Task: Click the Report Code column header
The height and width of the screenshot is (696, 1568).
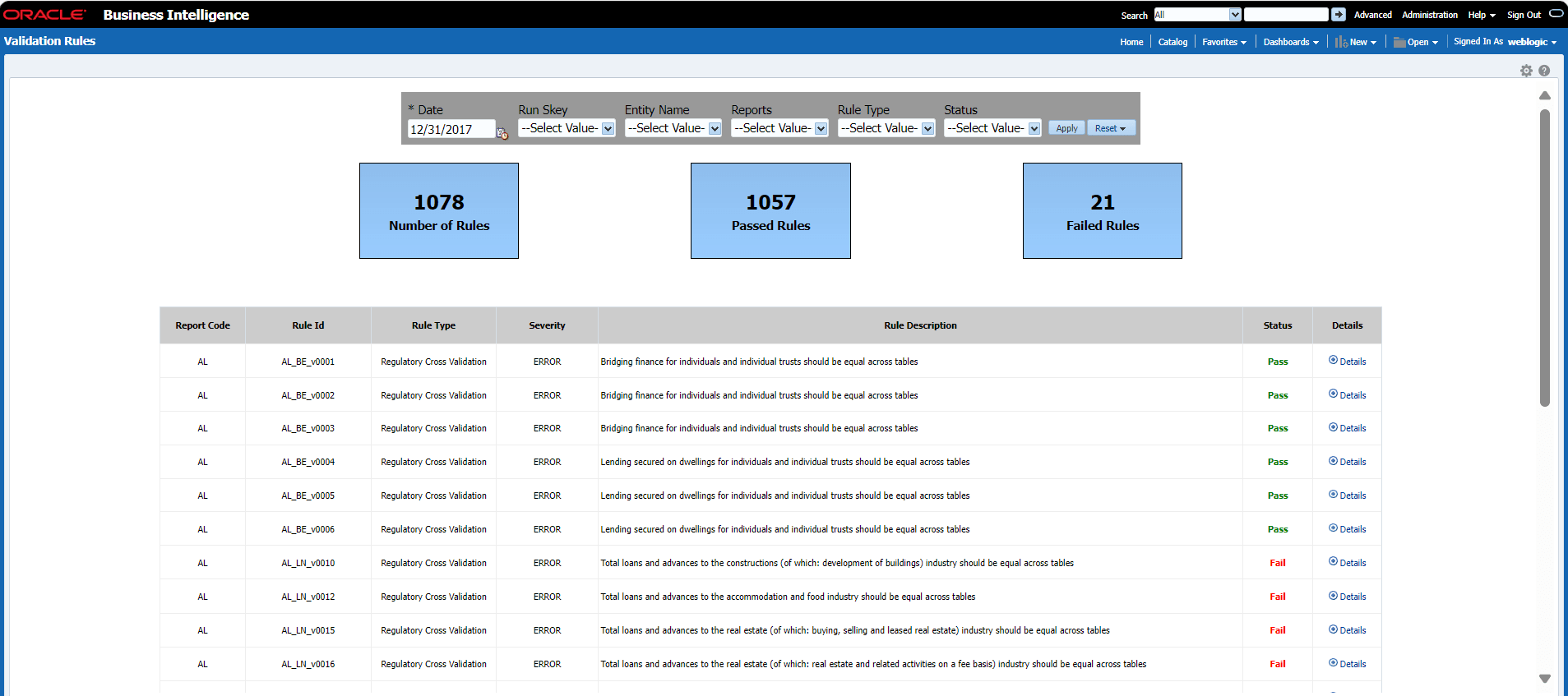Action: 202,325
